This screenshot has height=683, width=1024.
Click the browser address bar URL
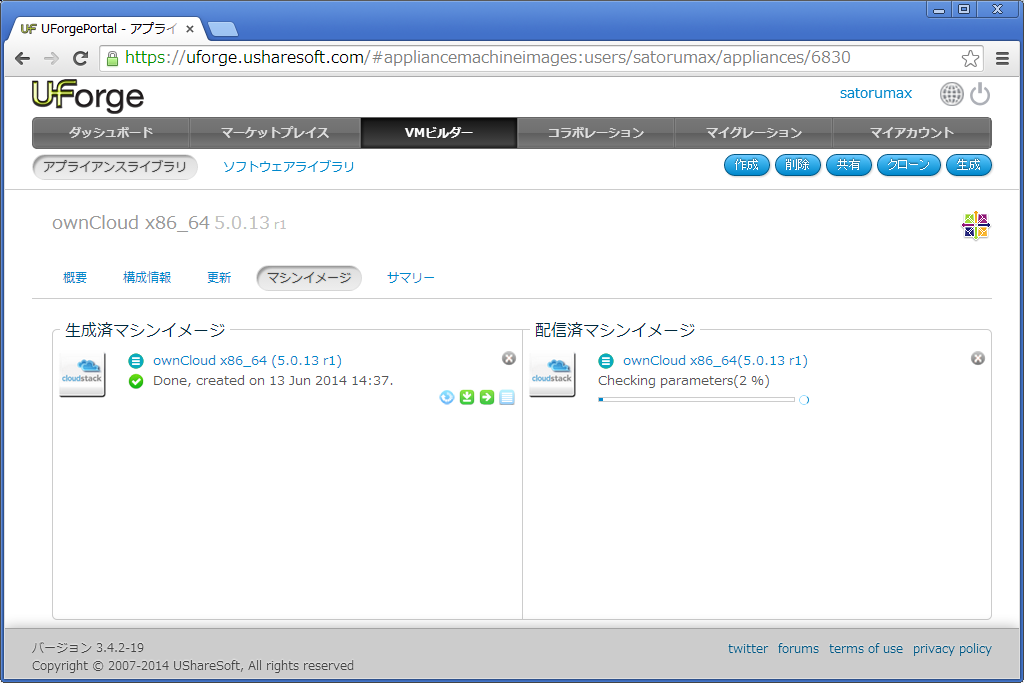487,58
